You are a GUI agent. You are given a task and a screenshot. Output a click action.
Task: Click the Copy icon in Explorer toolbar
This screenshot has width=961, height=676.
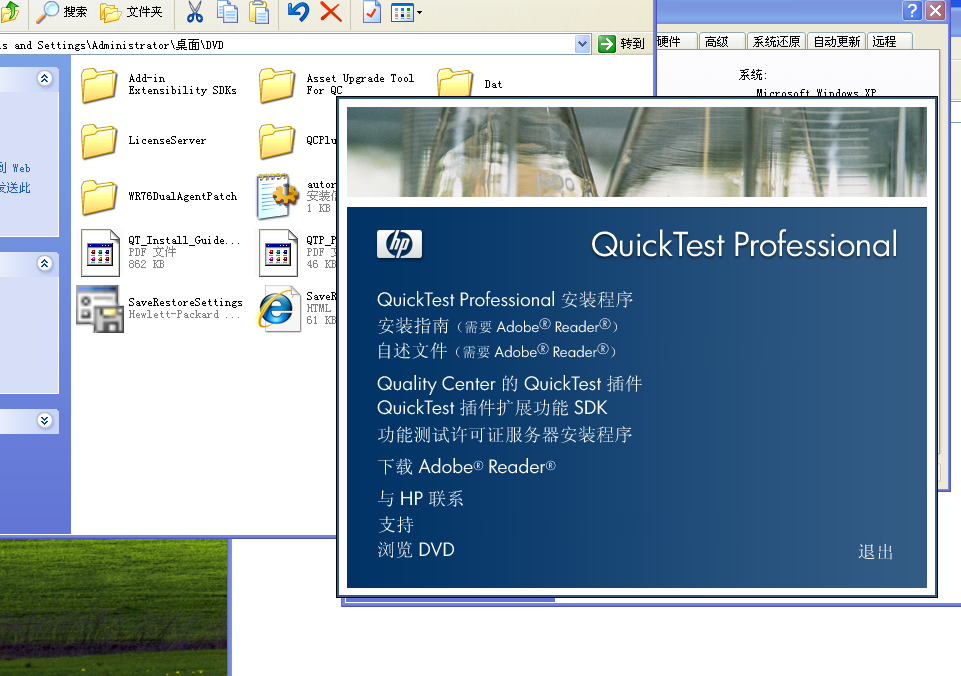(x=227, y=12)
